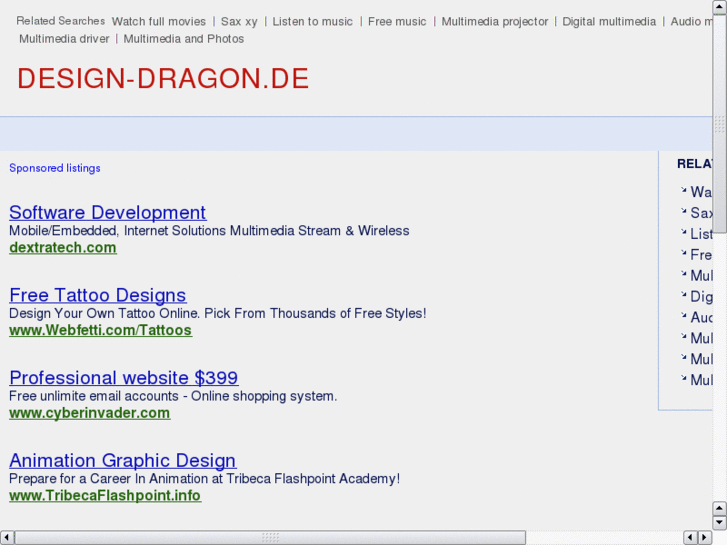Click the Free unlimite email accounts description
This screenshot has width=727, height=545.
(173, 396)
